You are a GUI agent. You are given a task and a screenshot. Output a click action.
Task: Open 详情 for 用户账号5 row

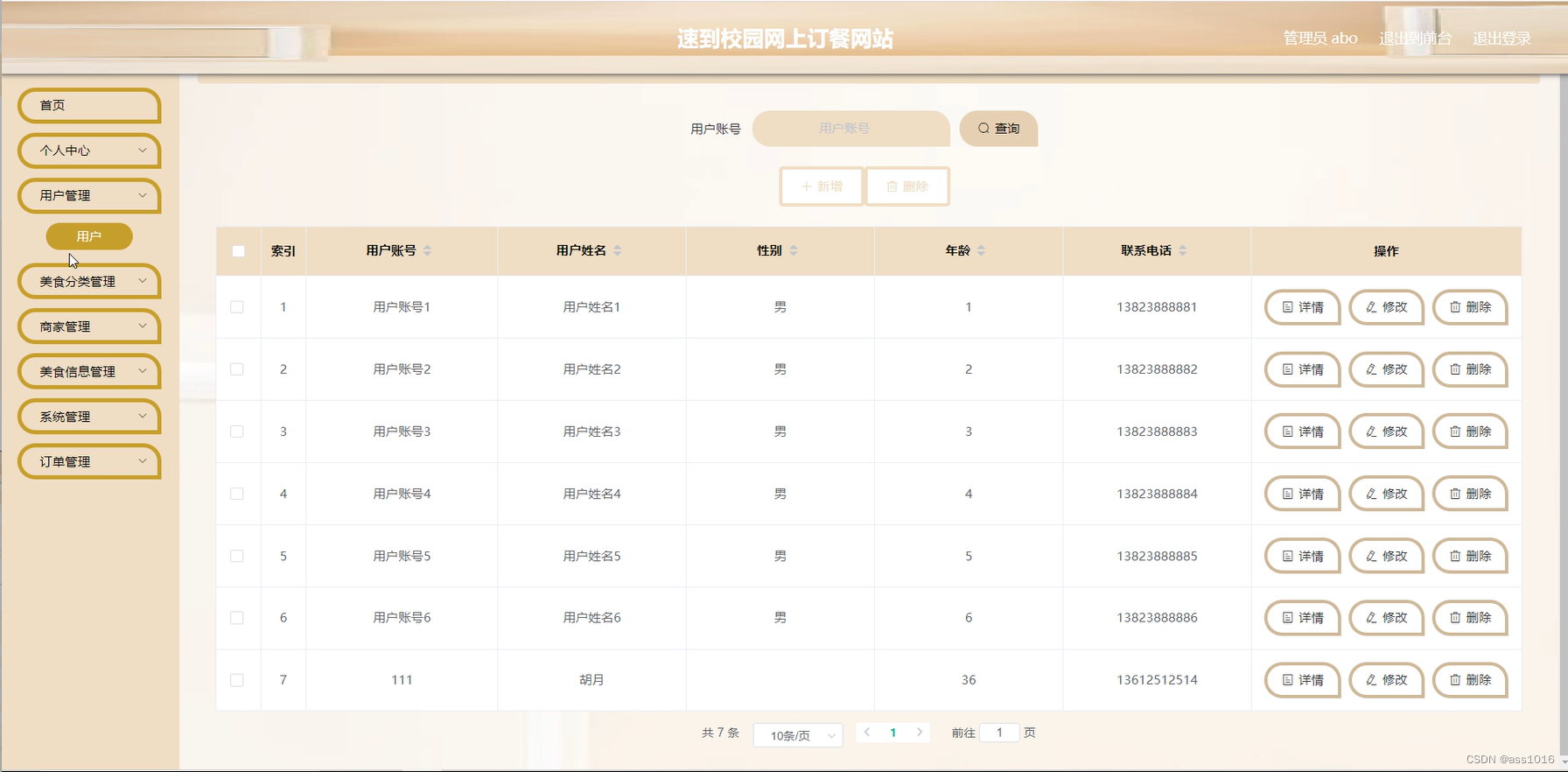(1302, 556)
